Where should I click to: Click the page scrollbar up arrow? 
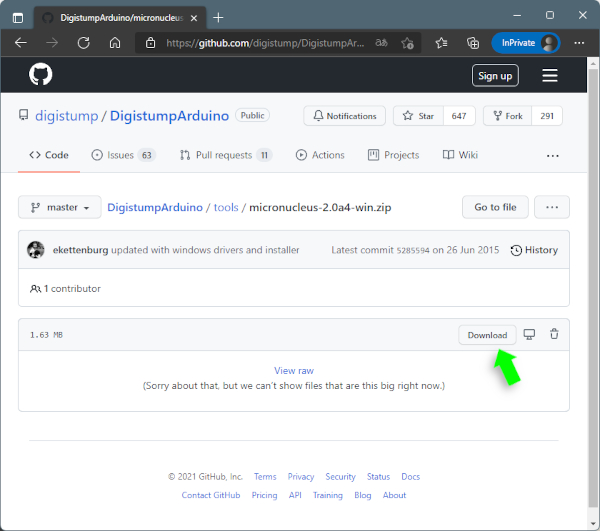tap(593, 63)
